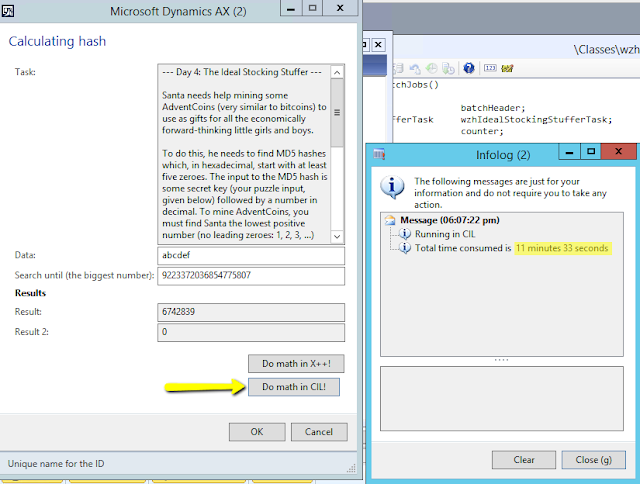This screenshot has height=484, width=640.
Task: Minimize the Infolog (2) window
Action: coord(569,152)
